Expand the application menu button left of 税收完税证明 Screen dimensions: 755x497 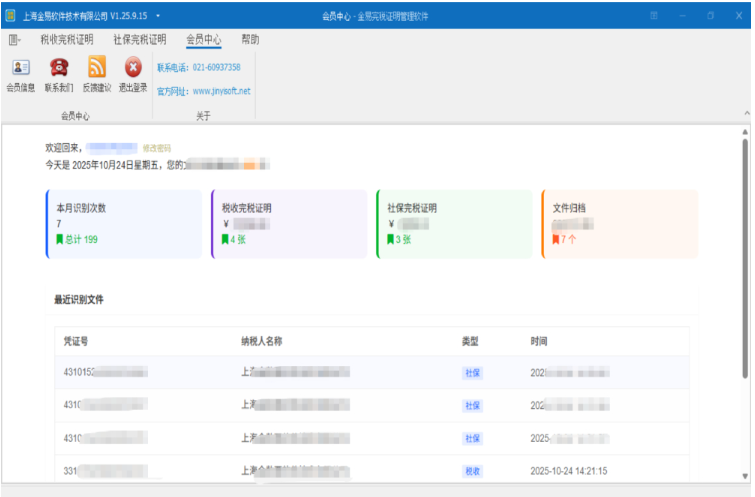click(x=15, y=40)
